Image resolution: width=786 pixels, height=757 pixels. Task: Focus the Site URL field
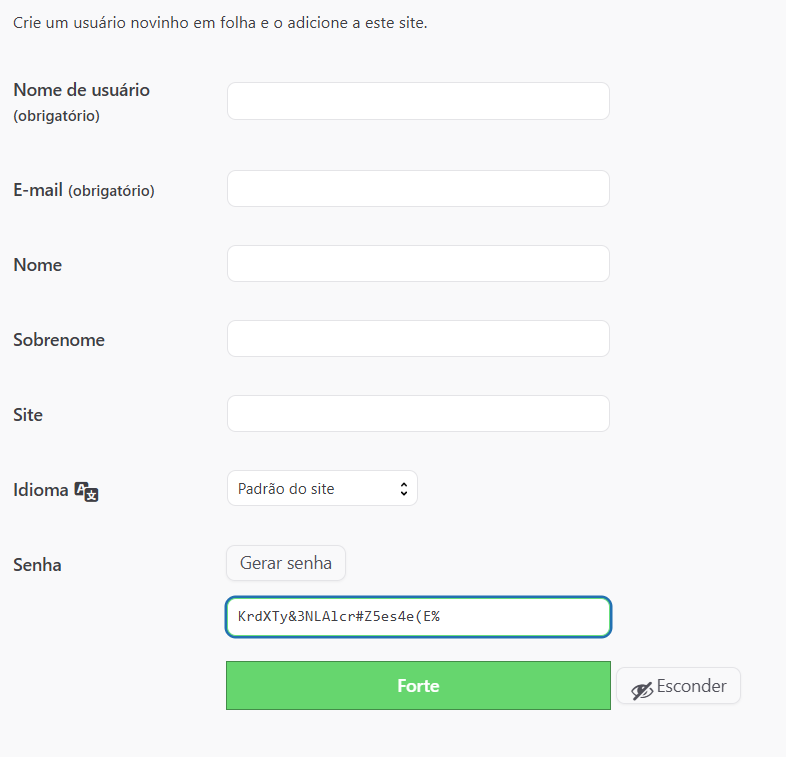pyautogui.click(x=418, y=414)
